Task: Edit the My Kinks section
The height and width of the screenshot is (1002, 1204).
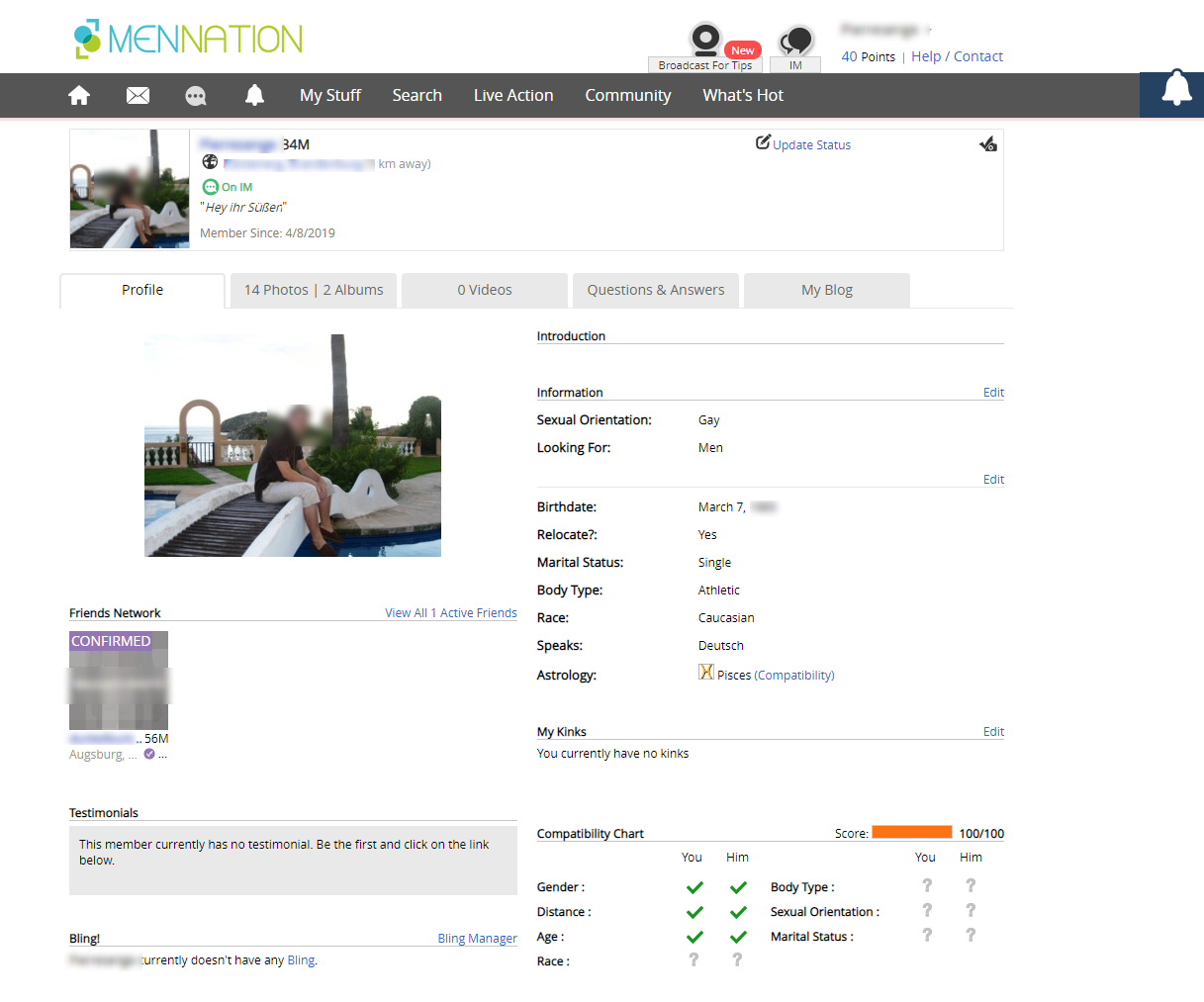Action: 993,731
